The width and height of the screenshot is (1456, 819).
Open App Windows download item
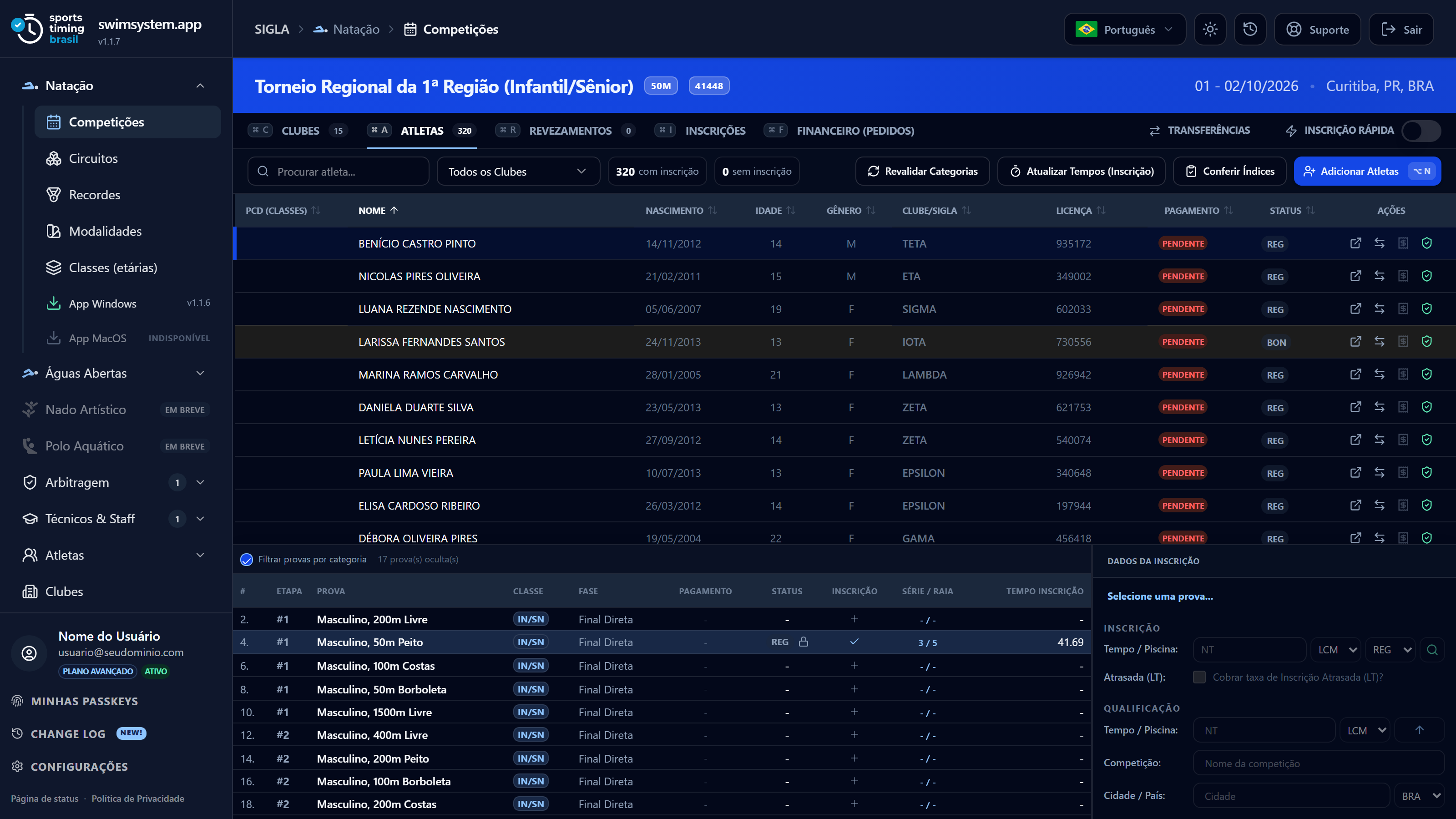click(x=128, y=303)
